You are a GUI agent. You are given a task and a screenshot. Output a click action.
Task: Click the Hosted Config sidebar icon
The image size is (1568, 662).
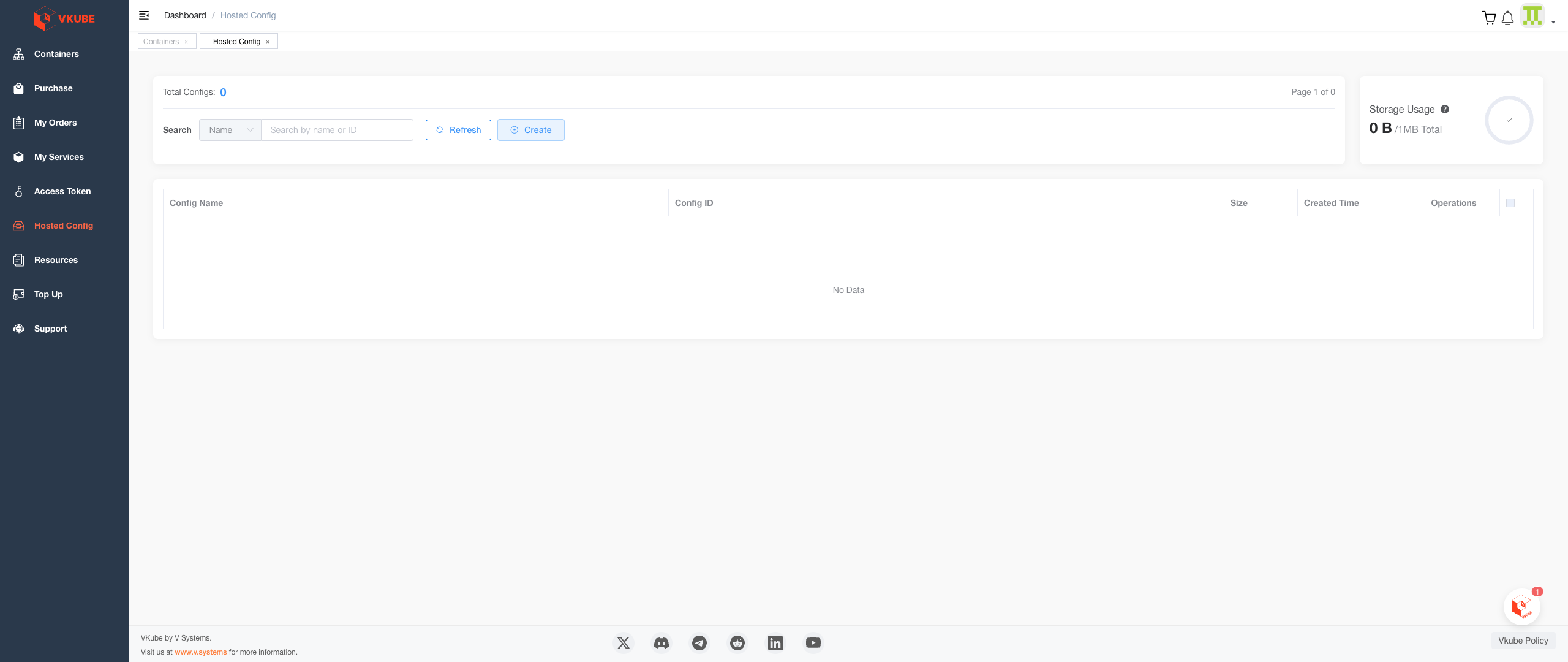point(19,226)
